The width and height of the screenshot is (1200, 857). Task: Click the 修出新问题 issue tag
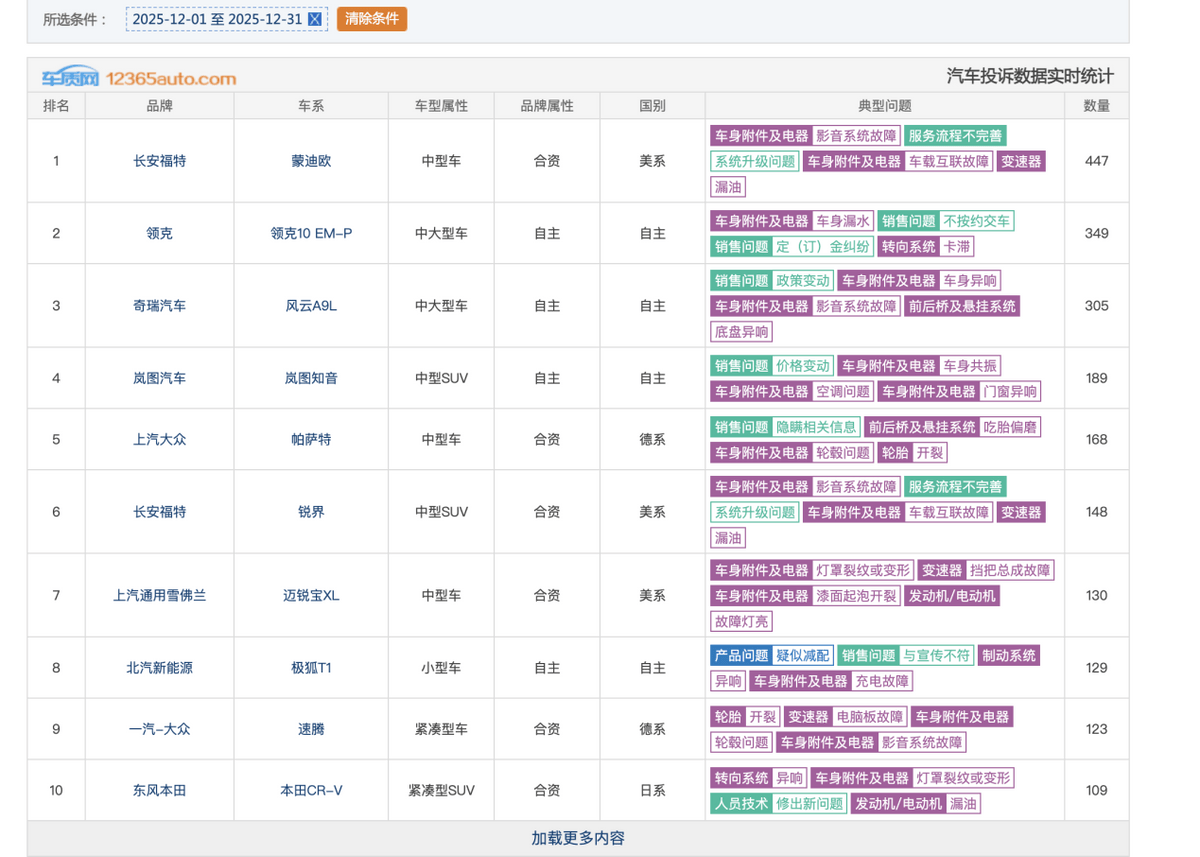pos(809,804)
